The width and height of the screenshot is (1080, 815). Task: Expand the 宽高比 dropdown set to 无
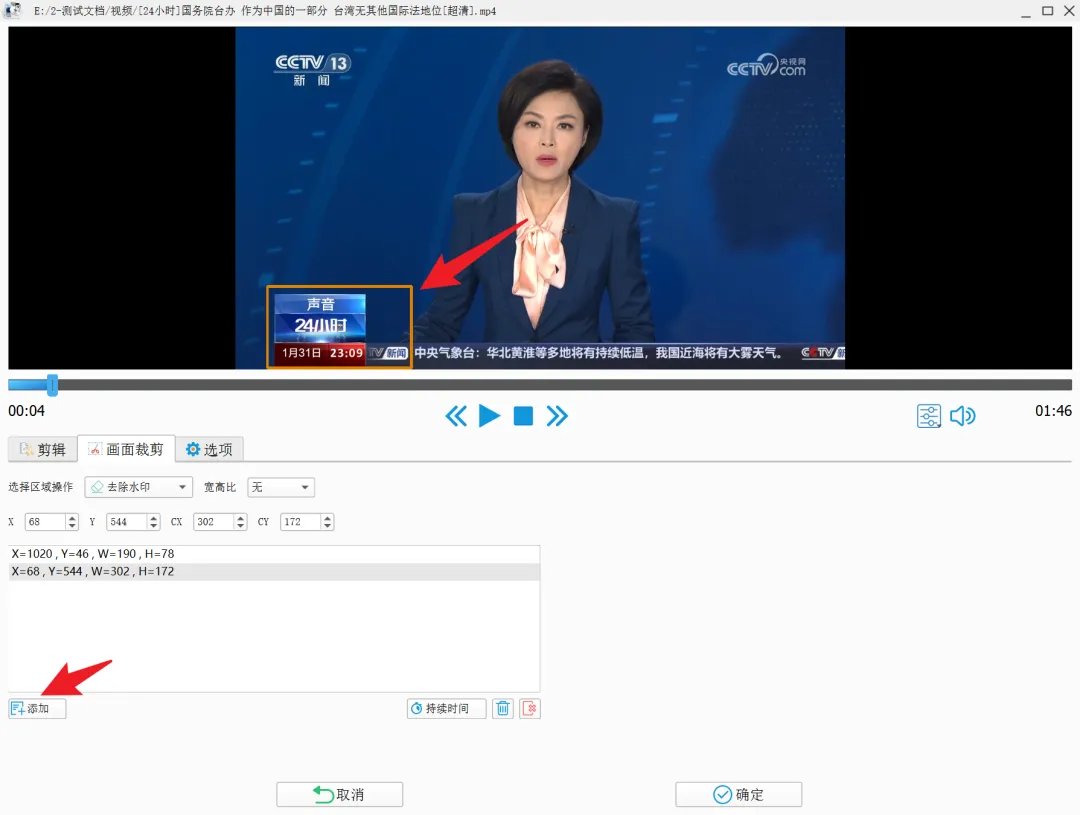(281, 487)
